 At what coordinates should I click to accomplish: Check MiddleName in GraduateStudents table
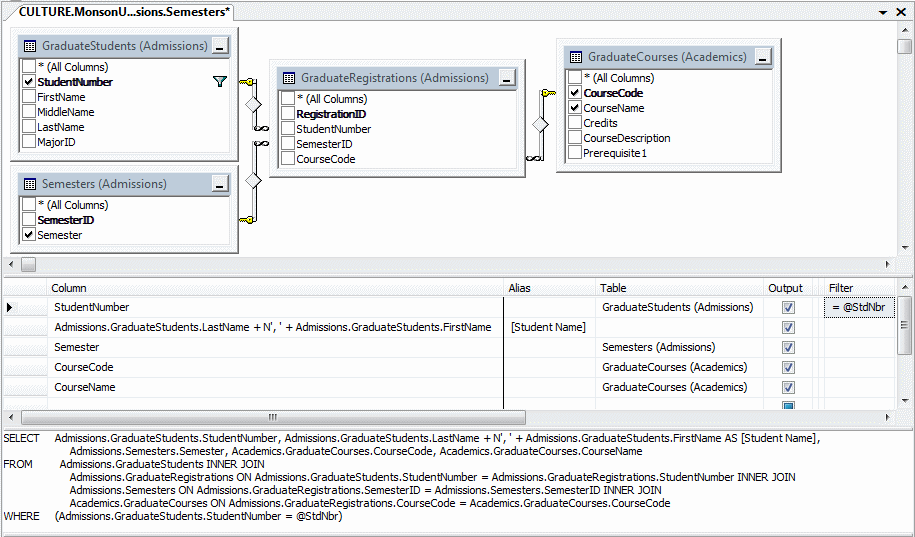tap(29, 112)
